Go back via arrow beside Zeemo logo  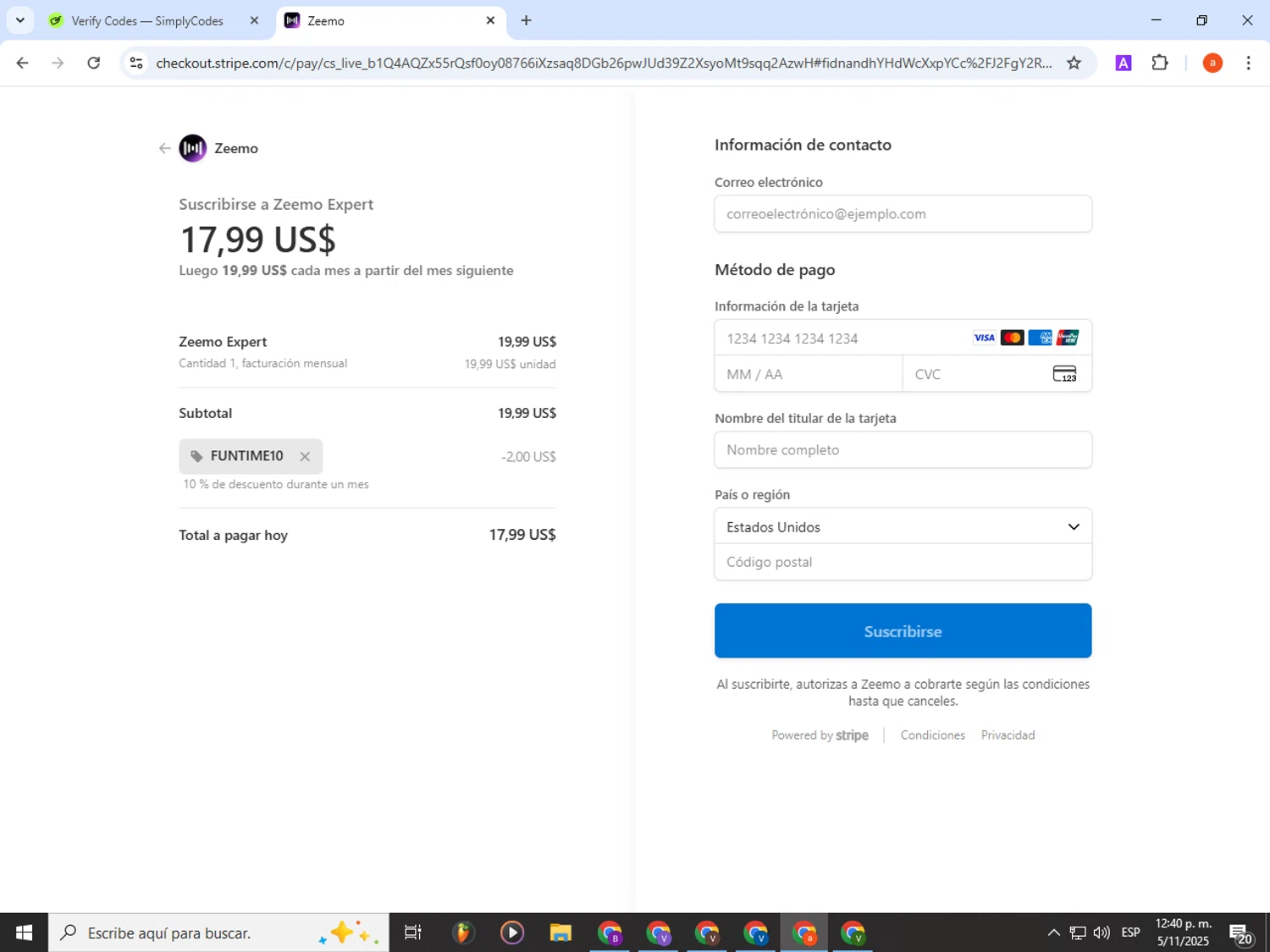tap(164, 148)
